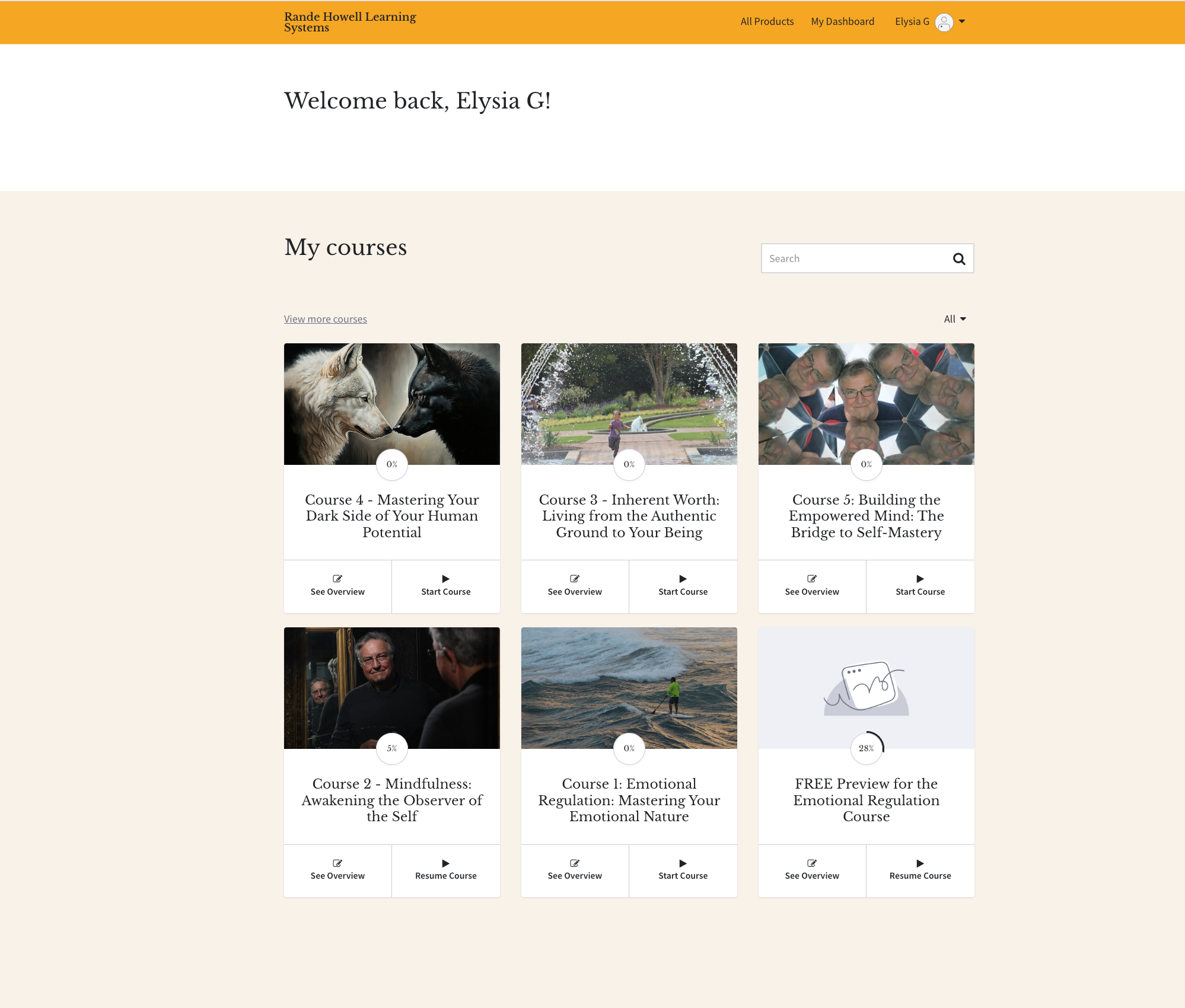Click Course 4 Start Course play icon

[445, 579]
